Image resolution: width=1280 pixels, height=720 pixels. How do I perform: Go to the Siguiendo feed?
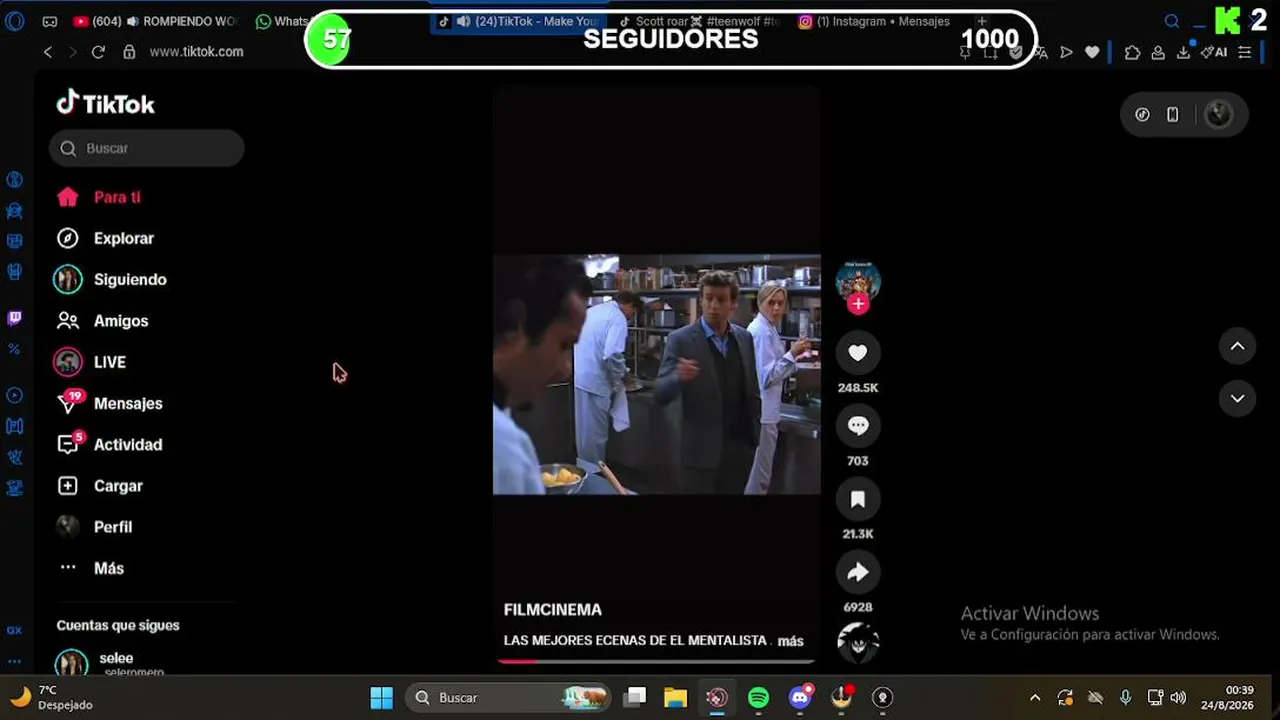tap(111, 280)
